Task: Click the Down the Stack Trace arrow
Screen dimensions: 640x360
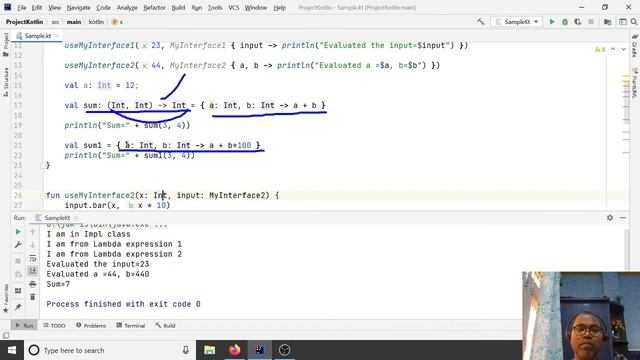Action: (33, 245)
